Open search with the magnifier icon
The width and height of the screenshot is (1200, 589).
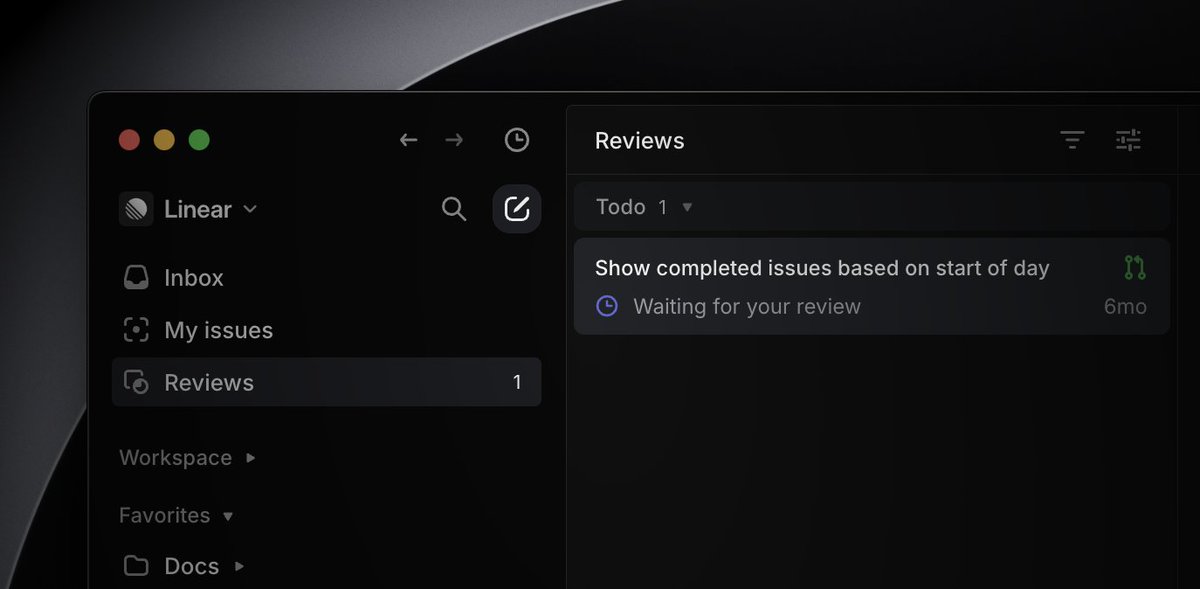click(454, 209)
